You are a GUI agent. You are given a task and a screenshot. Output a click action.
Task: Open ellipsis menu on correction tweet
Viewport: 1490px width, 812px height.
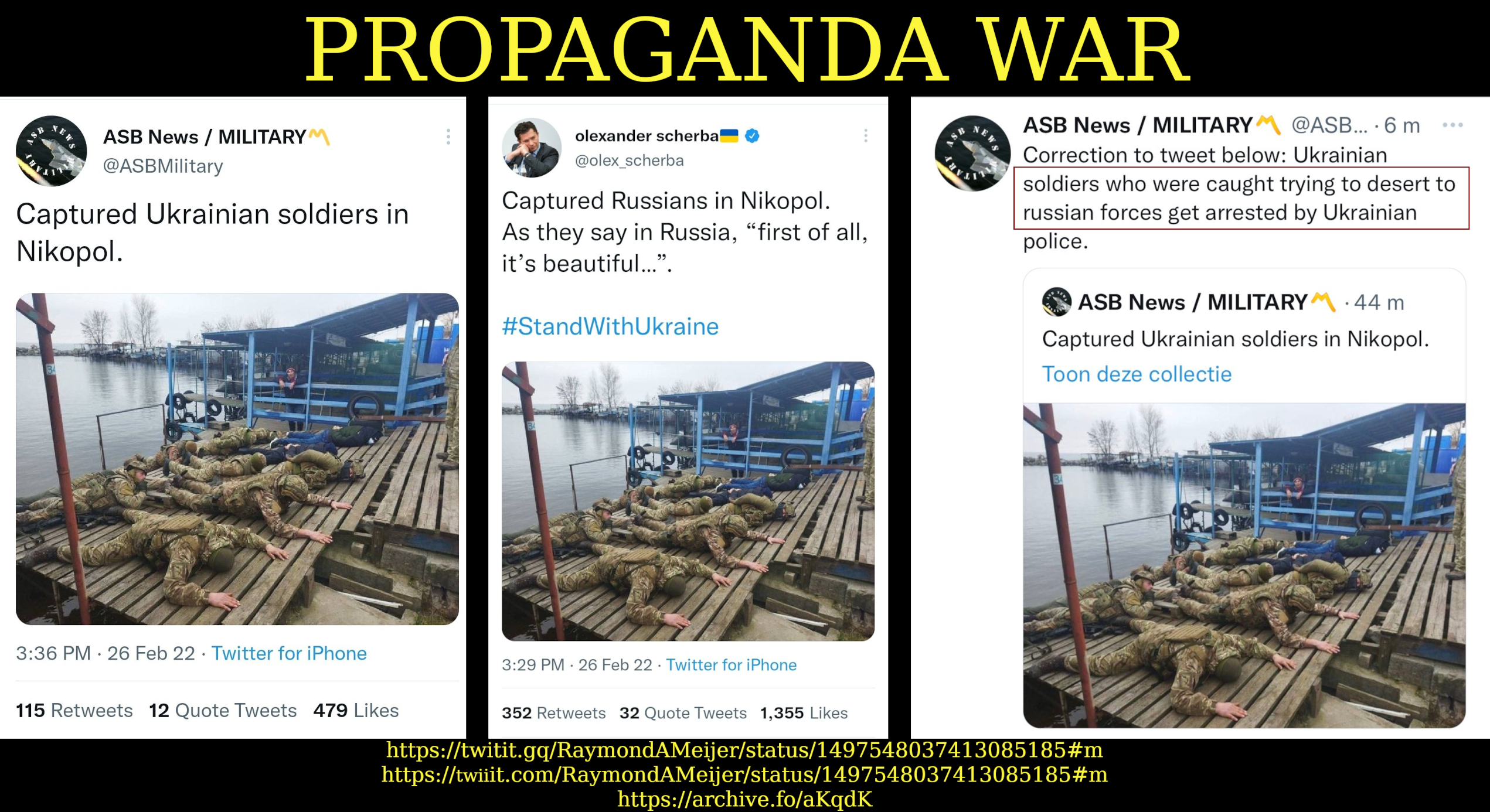(1453, 125)
